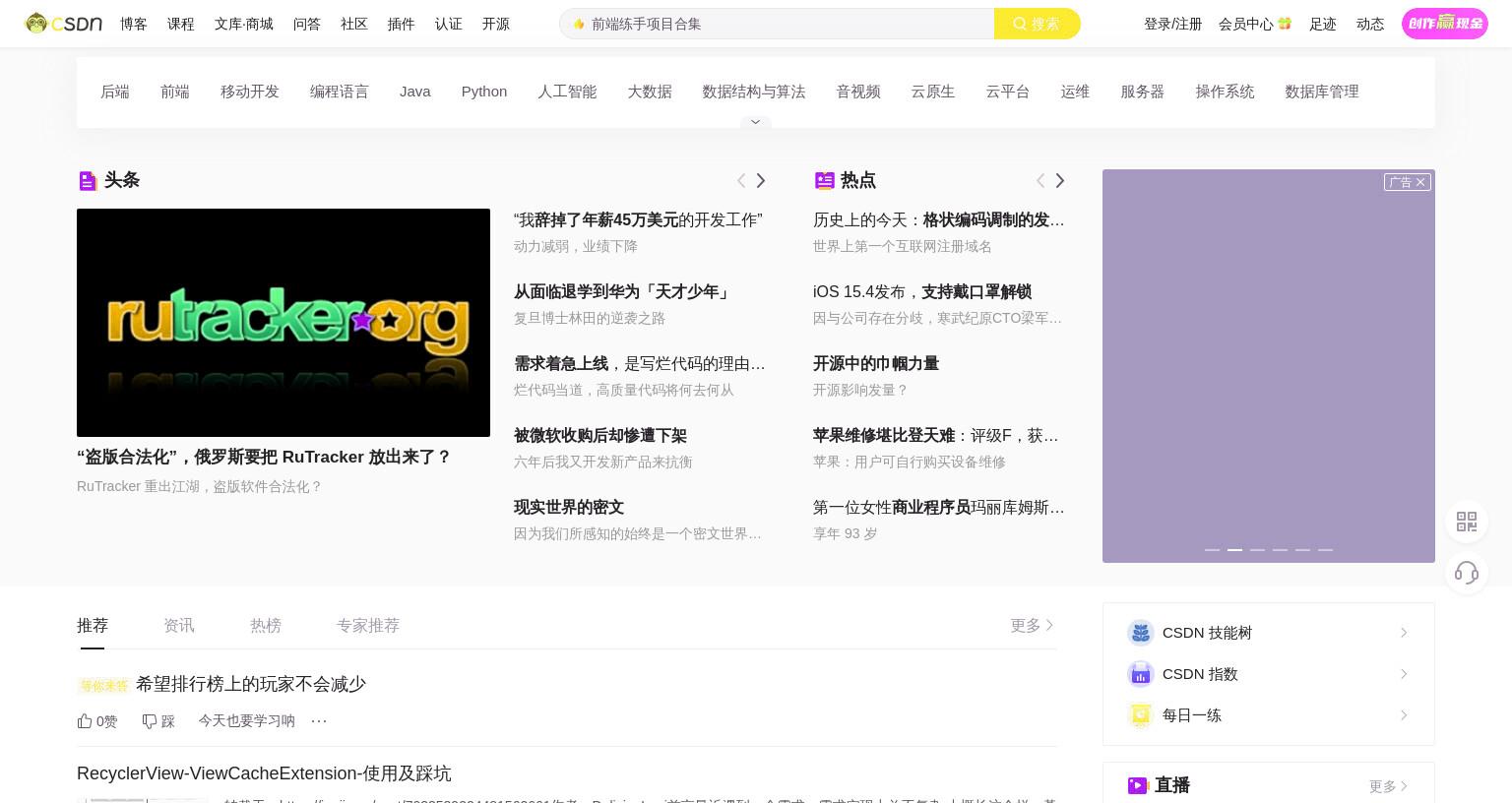Open 插件 in top navigation
The height and width of the screenshot is (803, 1512).
tap(402, 24)
